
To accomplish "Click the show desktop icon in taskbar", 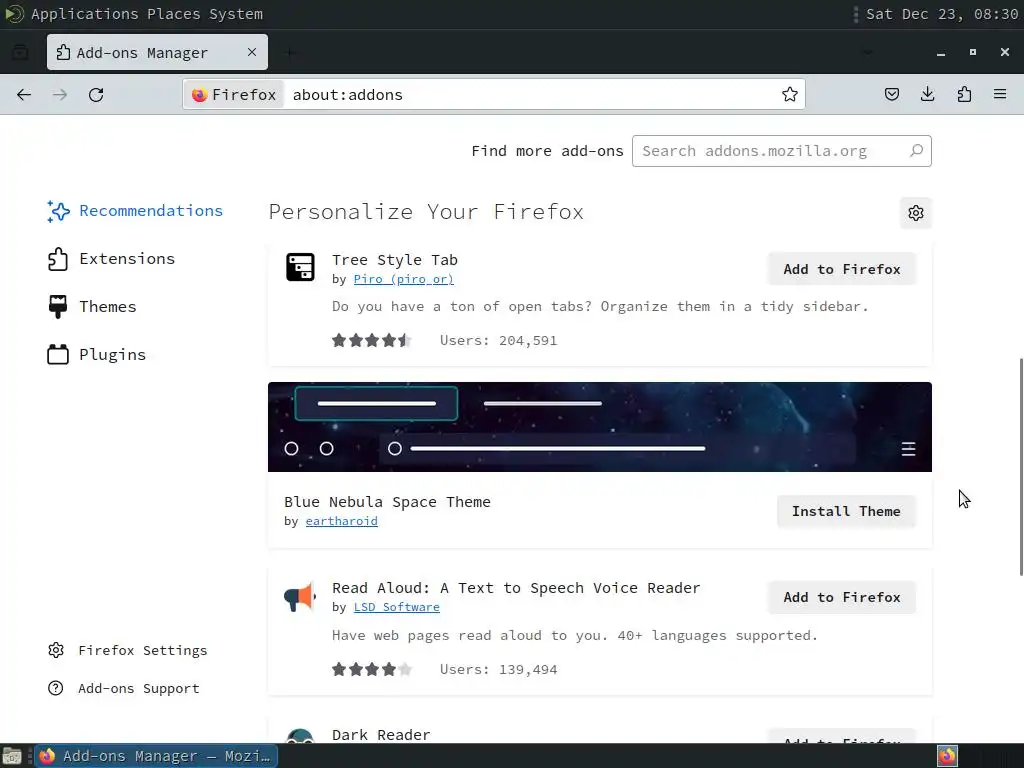I will [12, 756].
